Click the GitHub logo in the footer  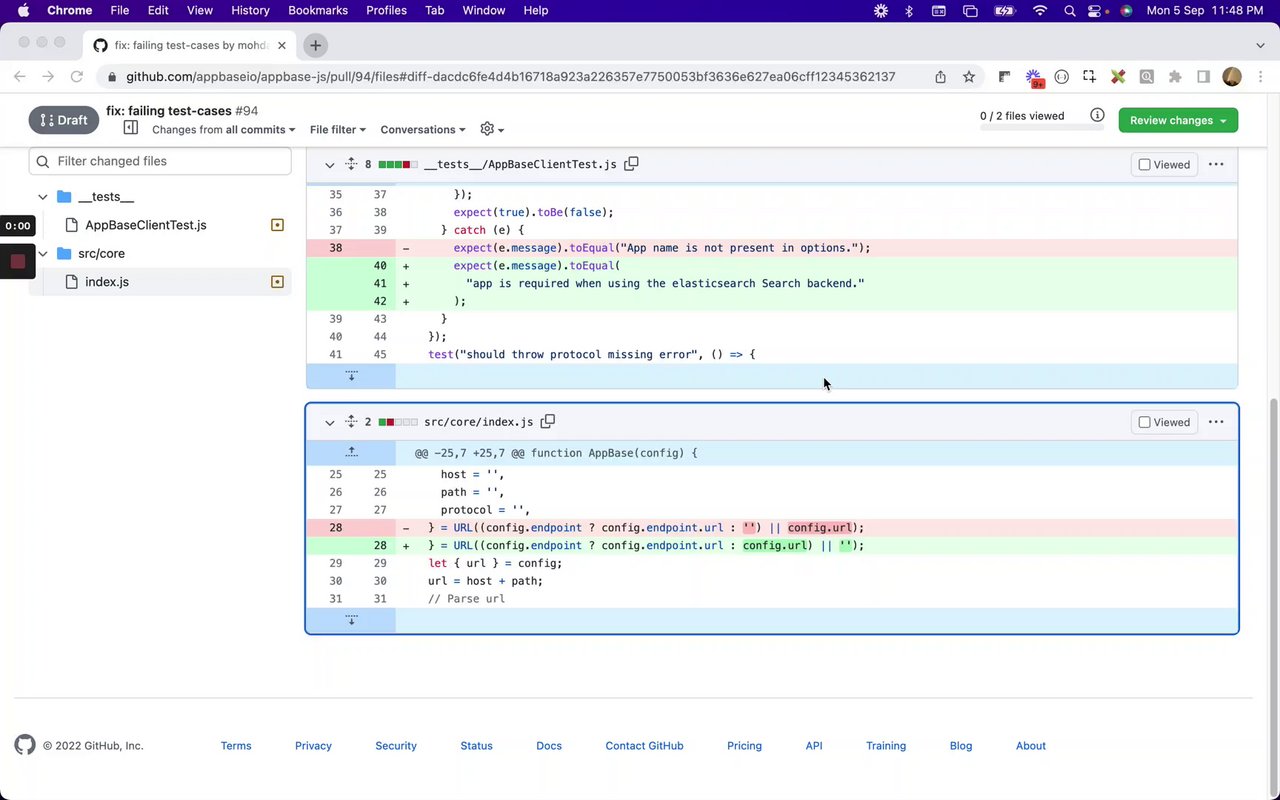click(x=25, y=745)
